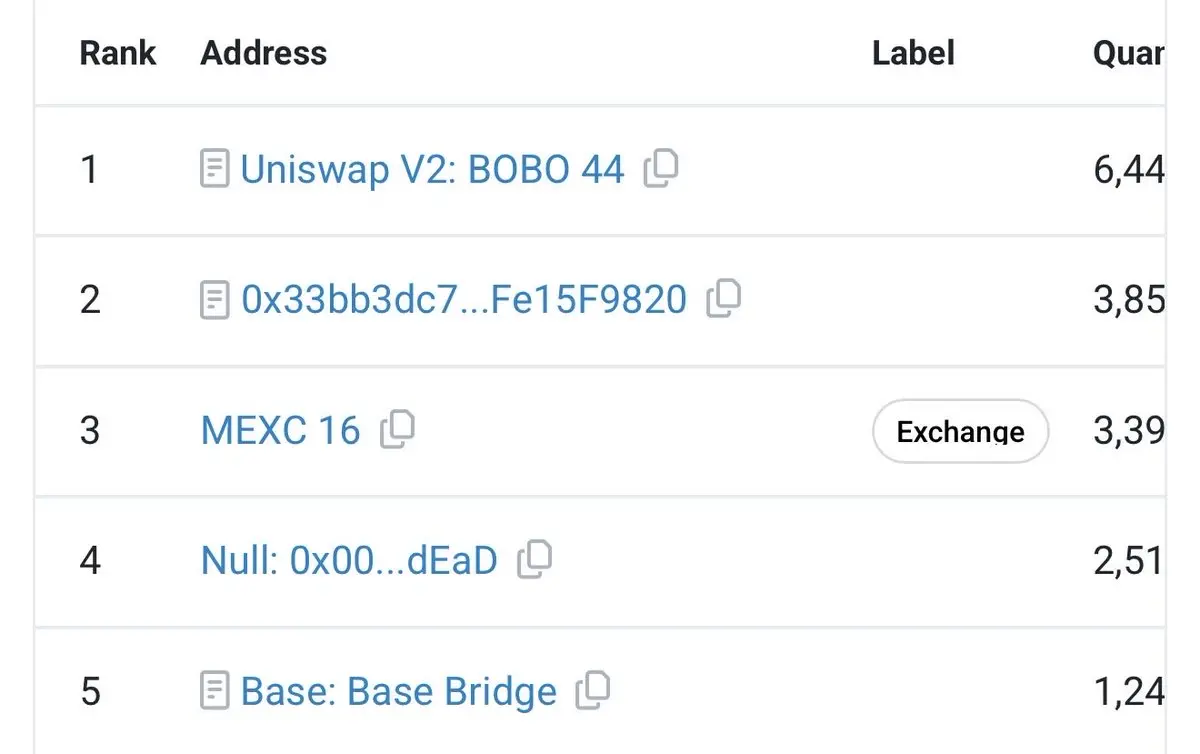Copy the Null: 0x00...dEaD address

coord(534,559)
